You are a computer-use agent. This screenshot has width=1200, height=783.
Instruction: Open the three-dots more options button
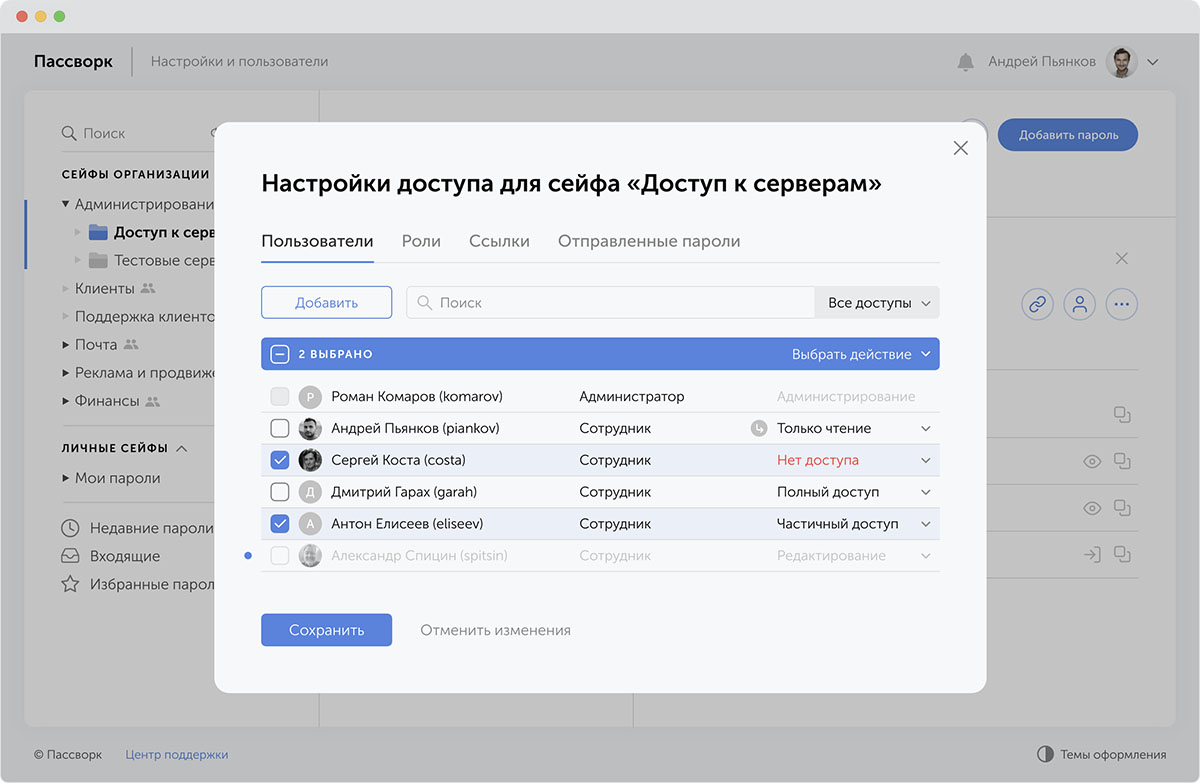point(1121,305)
